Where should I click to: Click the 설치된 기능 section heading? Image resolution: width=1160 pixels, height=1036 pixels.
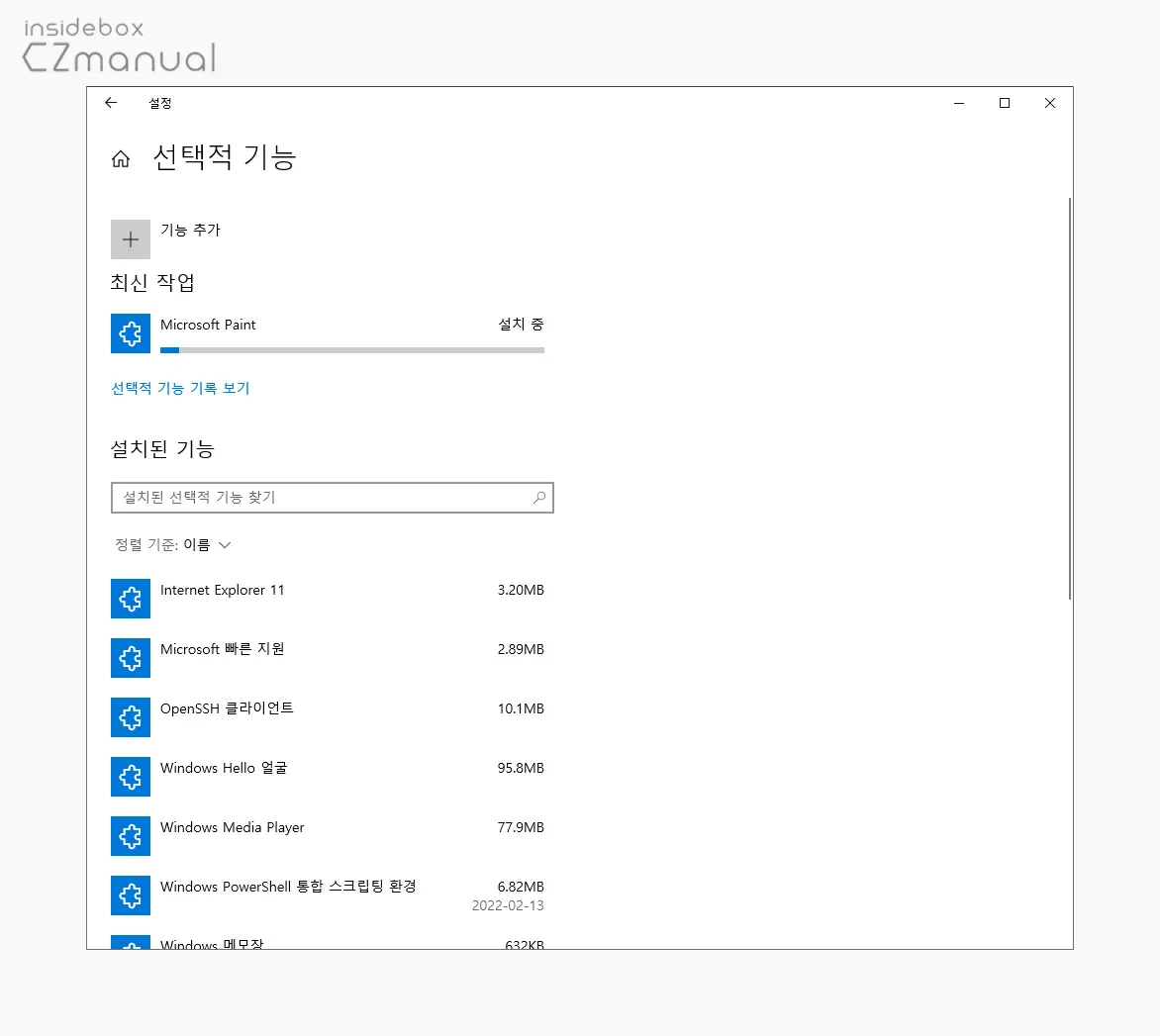pyautogui.click(x=162, y=449)
